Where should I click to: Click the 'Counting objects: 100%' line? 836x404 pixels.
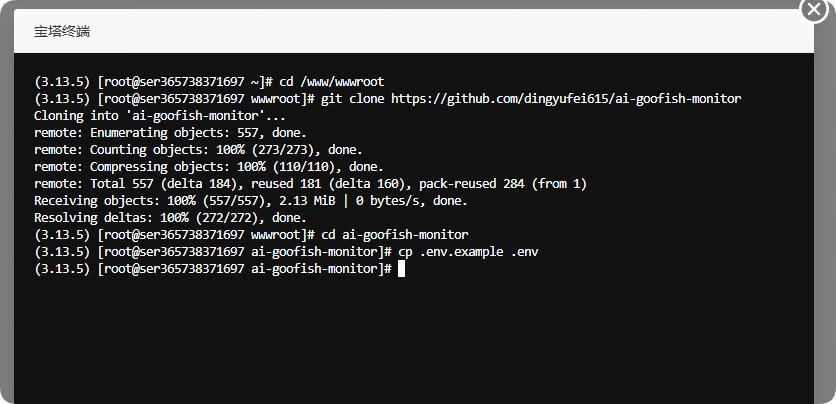tap(198, 150)
